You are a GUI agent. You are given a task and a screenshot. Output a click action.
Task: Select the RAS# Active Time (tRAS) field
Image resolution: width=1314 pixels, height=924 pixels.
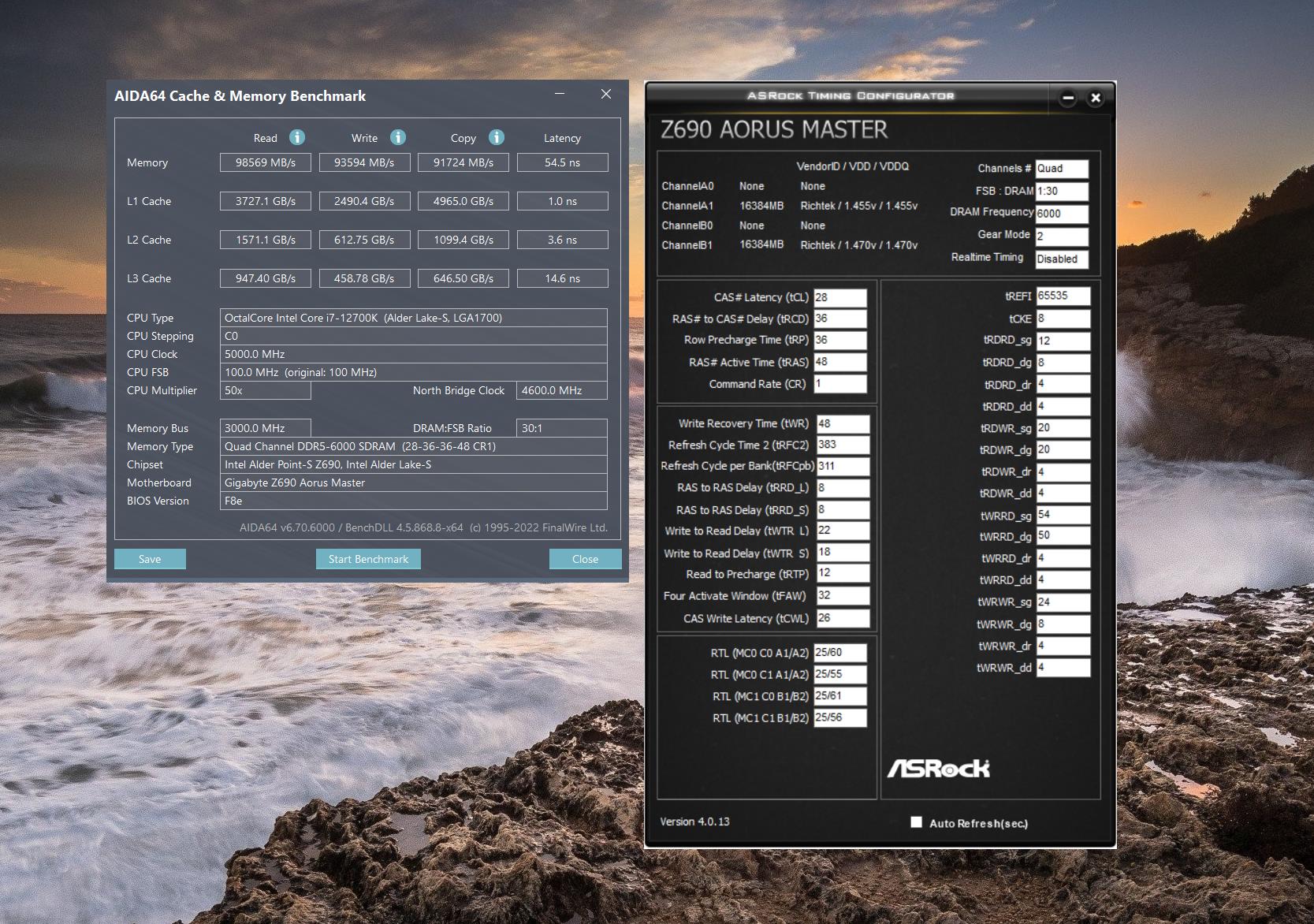tap(840, 362)
